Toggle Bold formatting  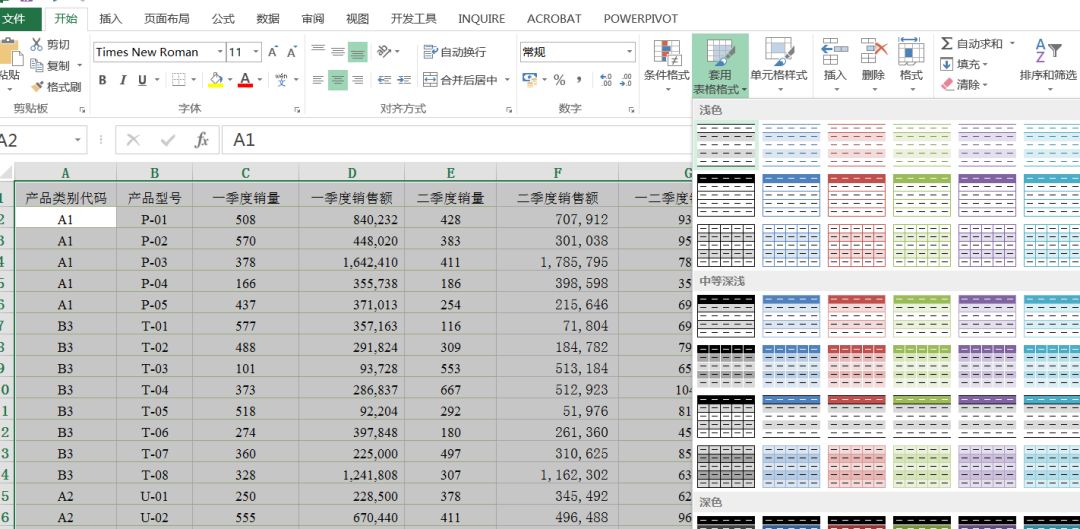(x=102, y=80)
